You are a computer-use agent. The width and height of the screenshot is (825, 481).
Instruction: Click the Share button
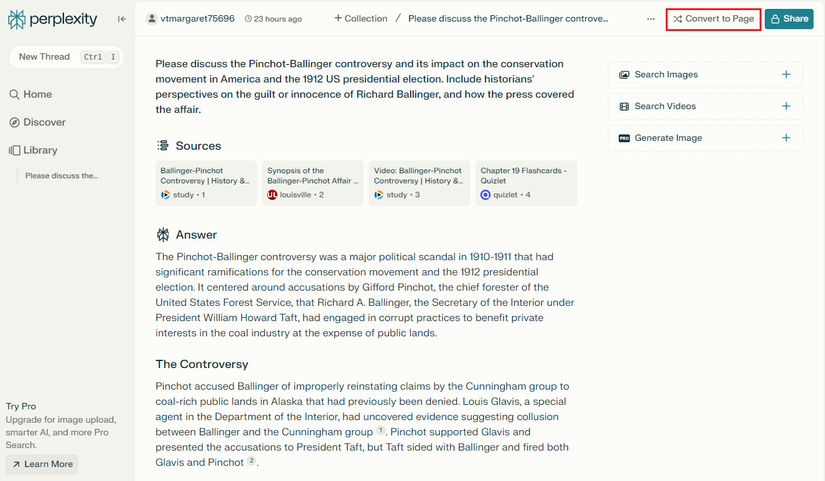click(x=789, y=19)
